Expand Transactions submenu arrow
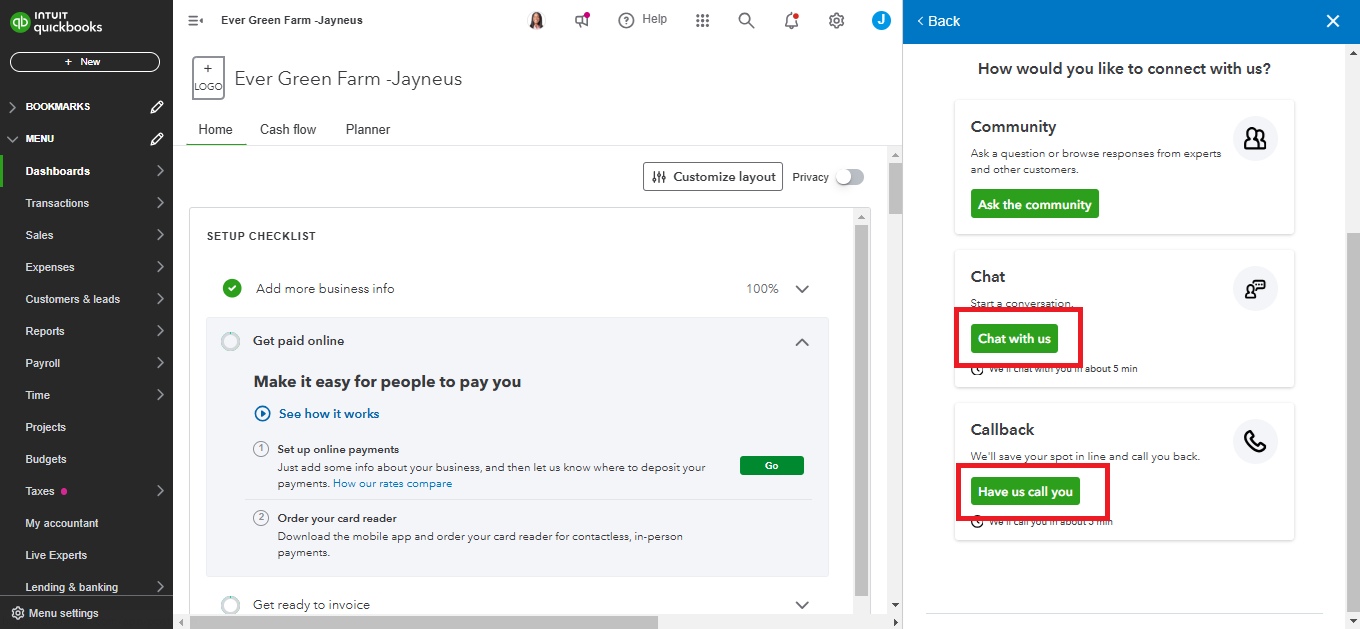Screen dimensions: 1360x629 point(160,203)
